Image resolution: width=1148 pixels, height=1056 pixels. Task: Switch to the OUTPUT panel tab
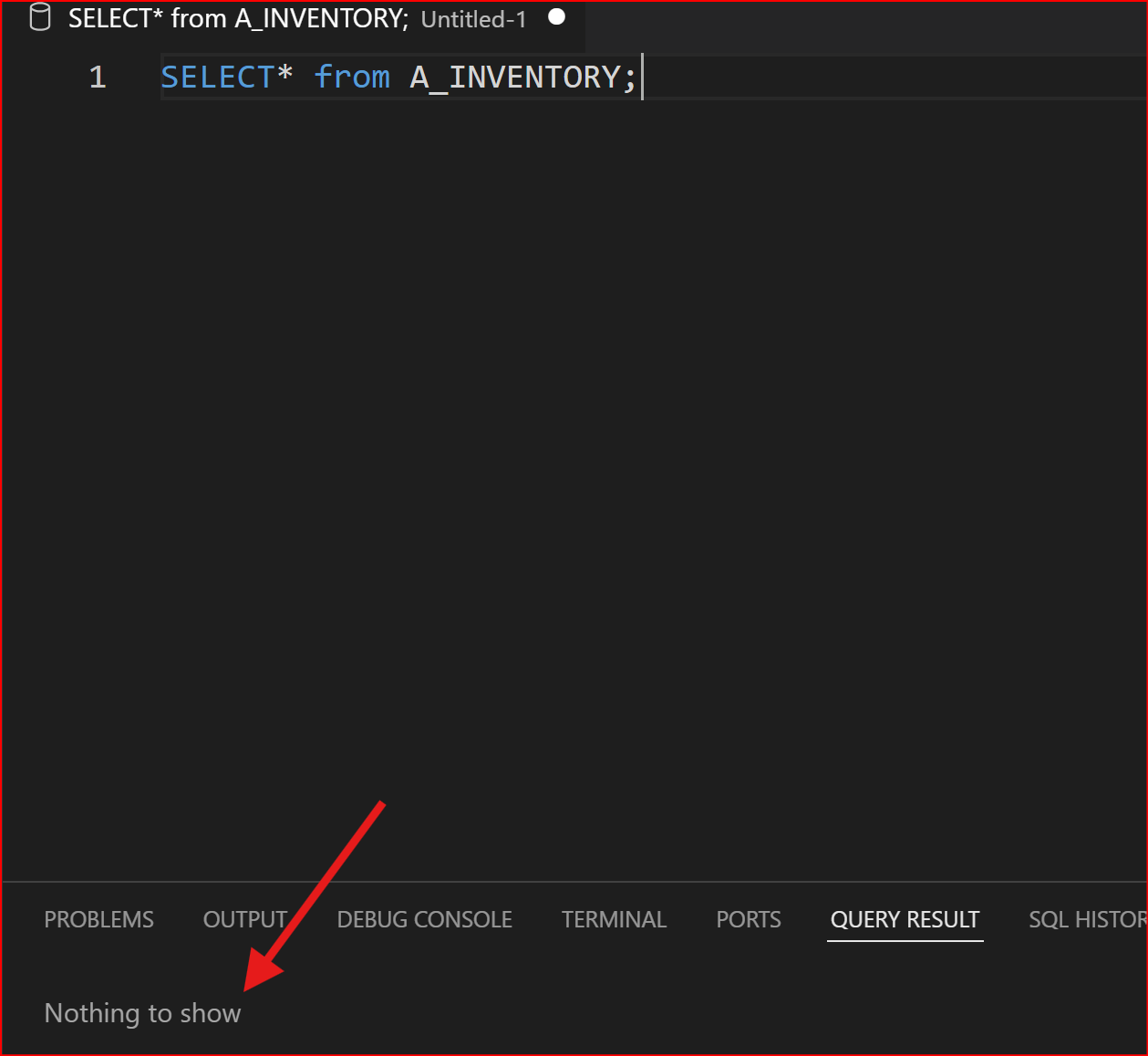pyautogui.click(x=245, y=919)
